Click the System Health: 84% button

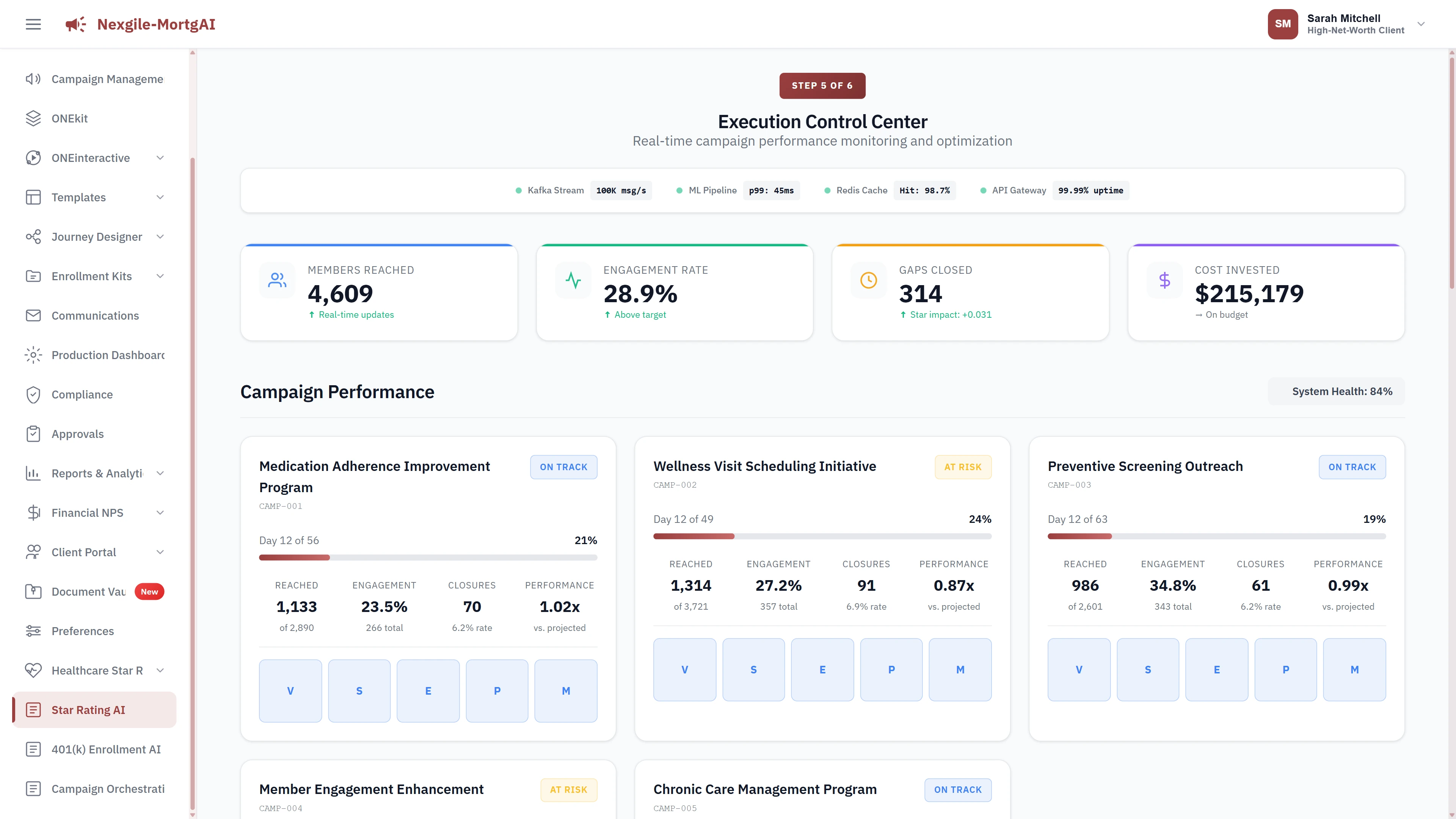point(1336,391)
